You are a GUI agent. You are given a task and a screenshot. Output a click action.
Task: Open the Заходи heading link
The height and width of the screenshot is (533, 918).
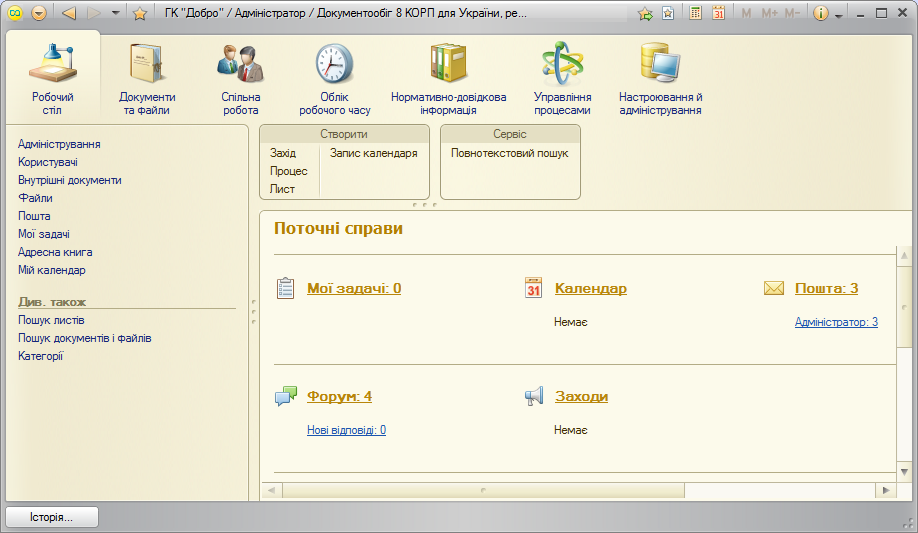click(581, 397)
